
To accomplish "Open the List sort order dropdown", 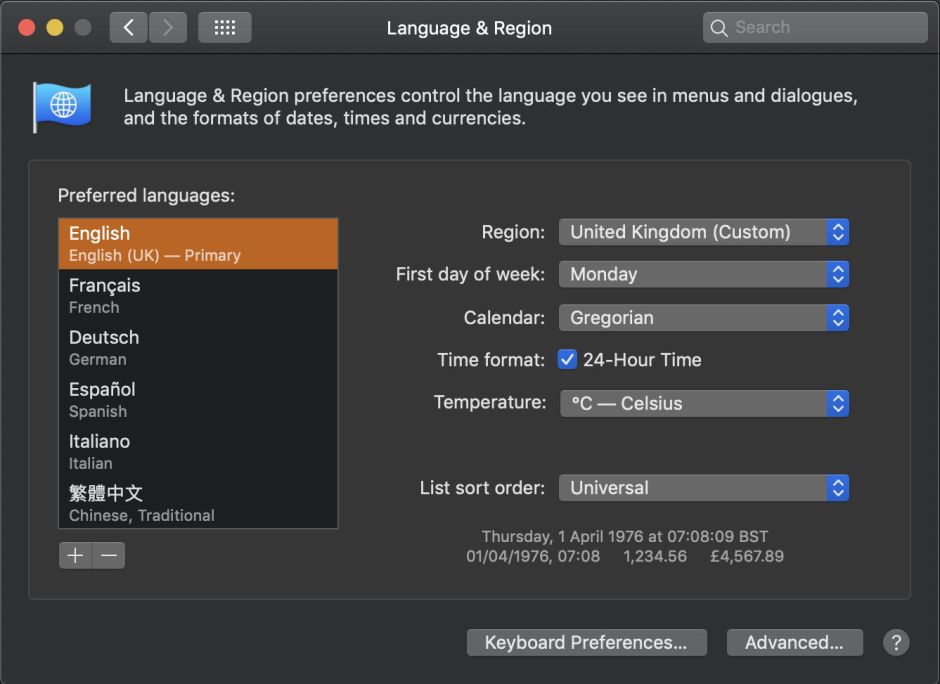I will (703, 488).
